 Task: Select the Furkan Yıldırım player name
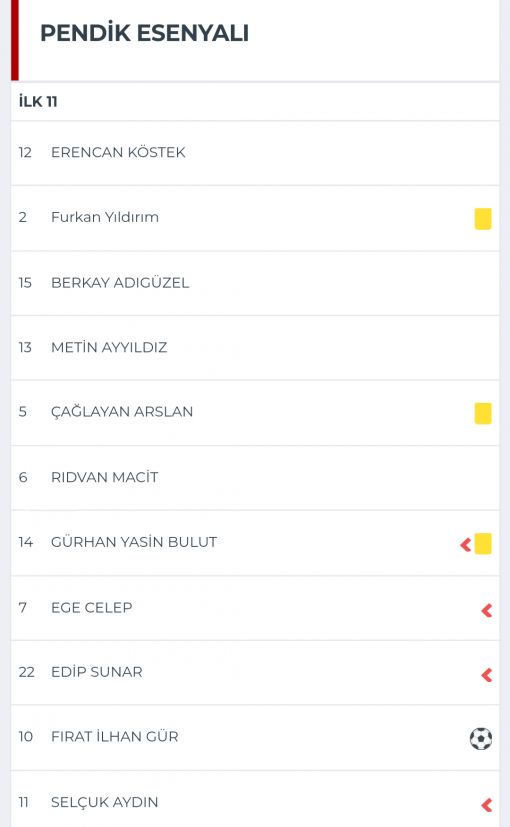point(105,217)
